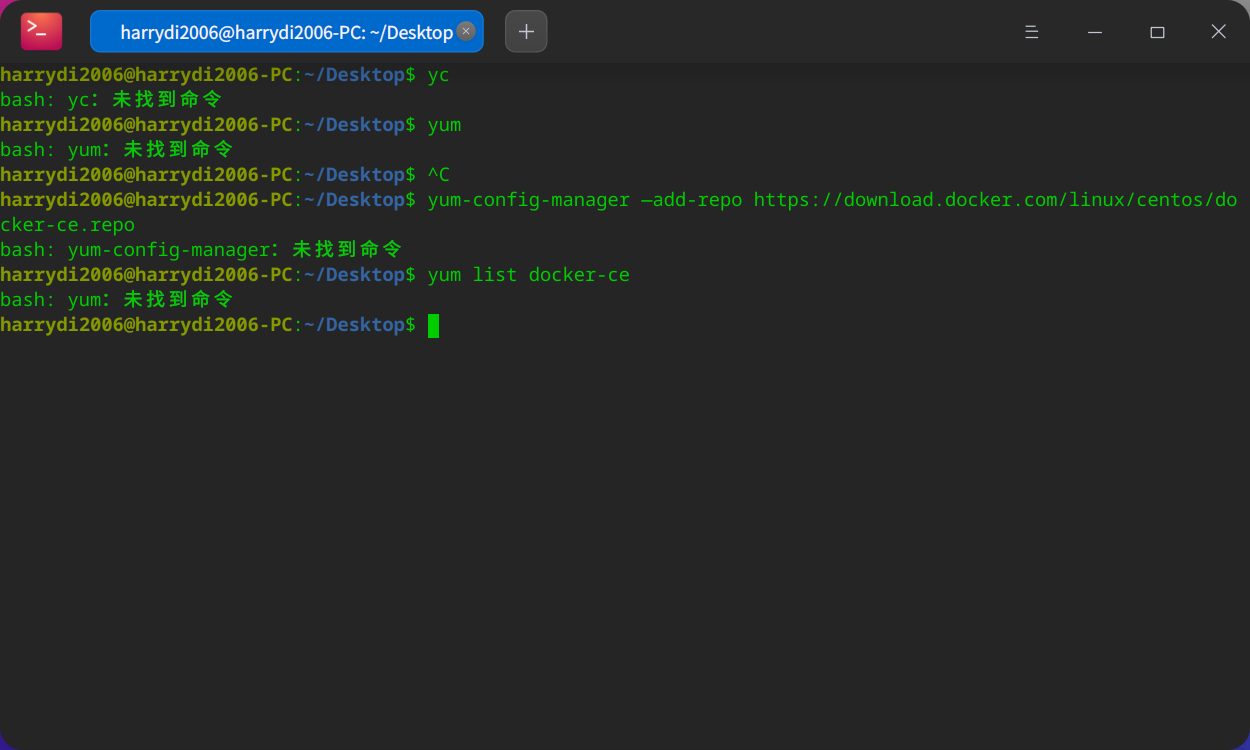
Task: Close the harrydi2006 ~/Desktop tab
Action: click(x=466, y=31)
